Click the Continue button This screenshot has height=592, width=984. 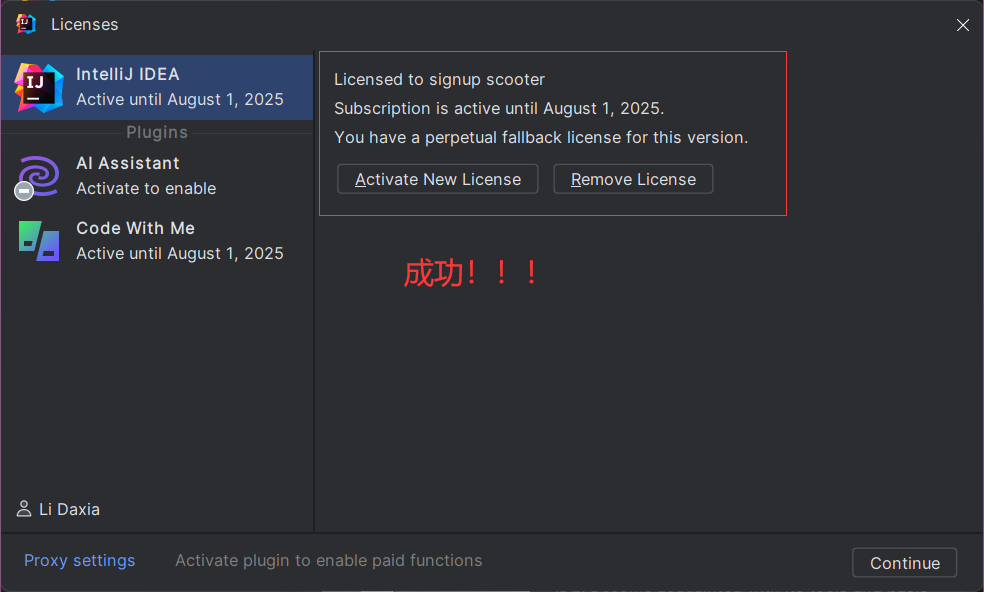point(904,562)
